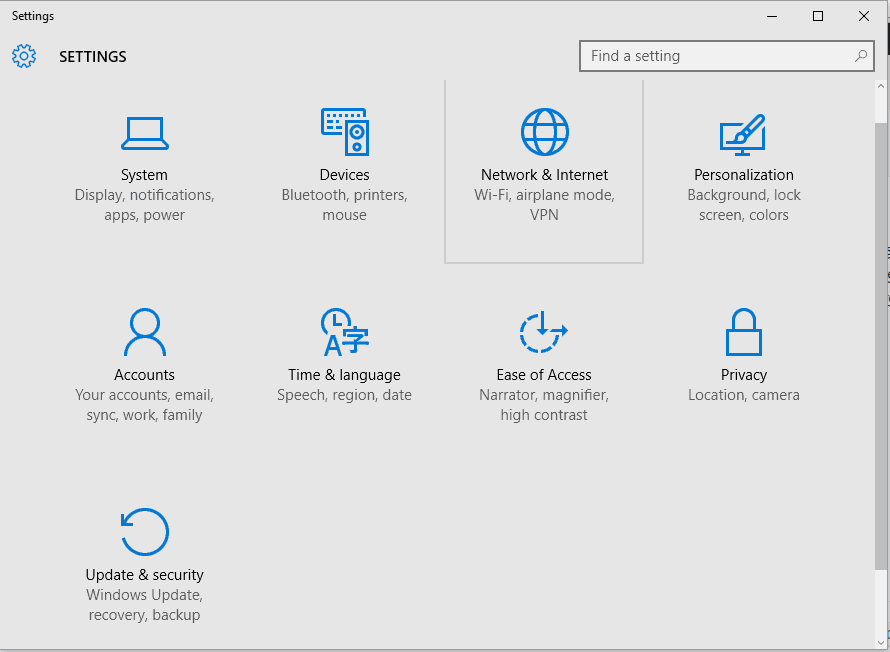
Task: Click the Time & language clock icon
Action: point(345,332)
